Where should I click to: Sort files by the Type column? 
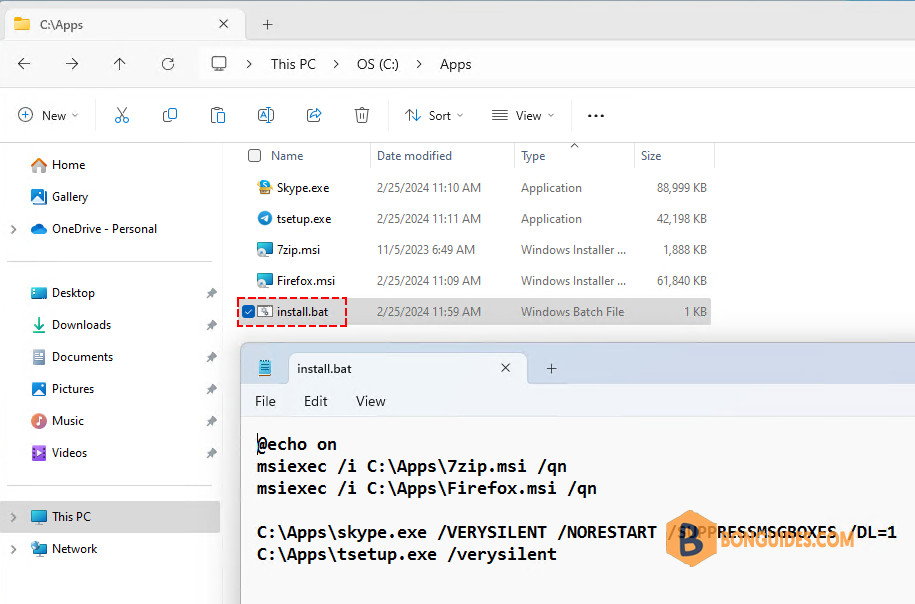click(533, 156)
